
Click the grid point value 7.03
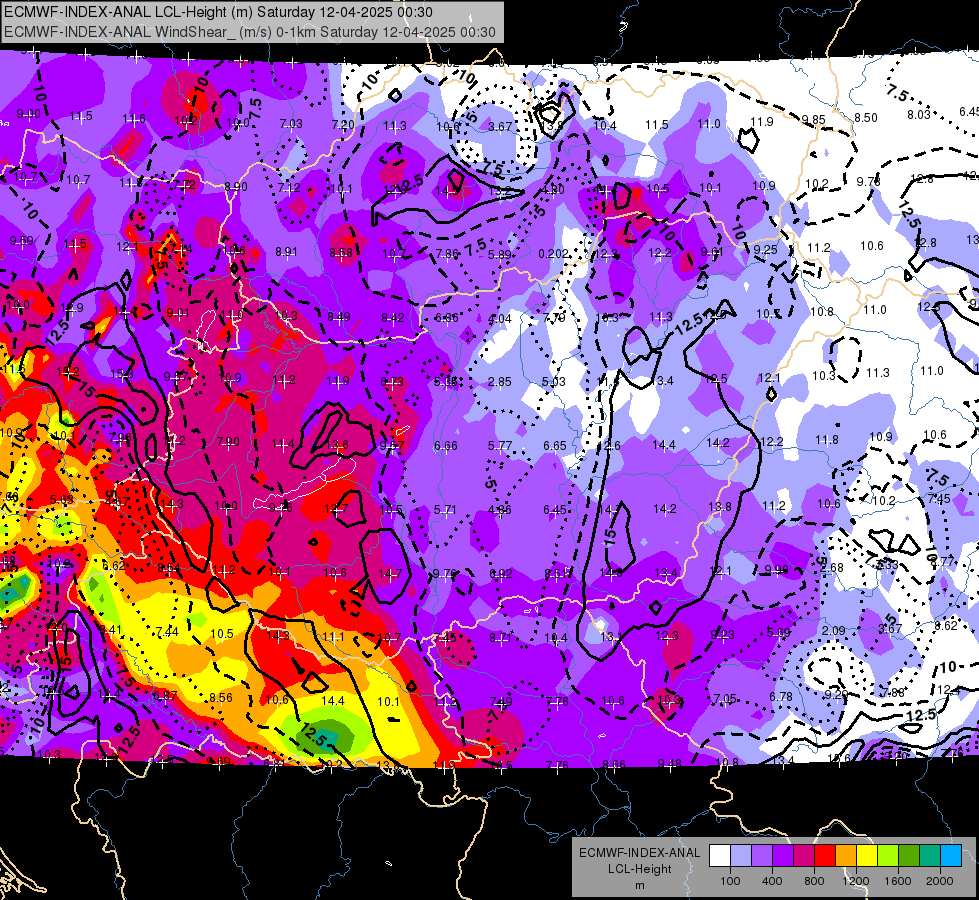tap(291, 124)
